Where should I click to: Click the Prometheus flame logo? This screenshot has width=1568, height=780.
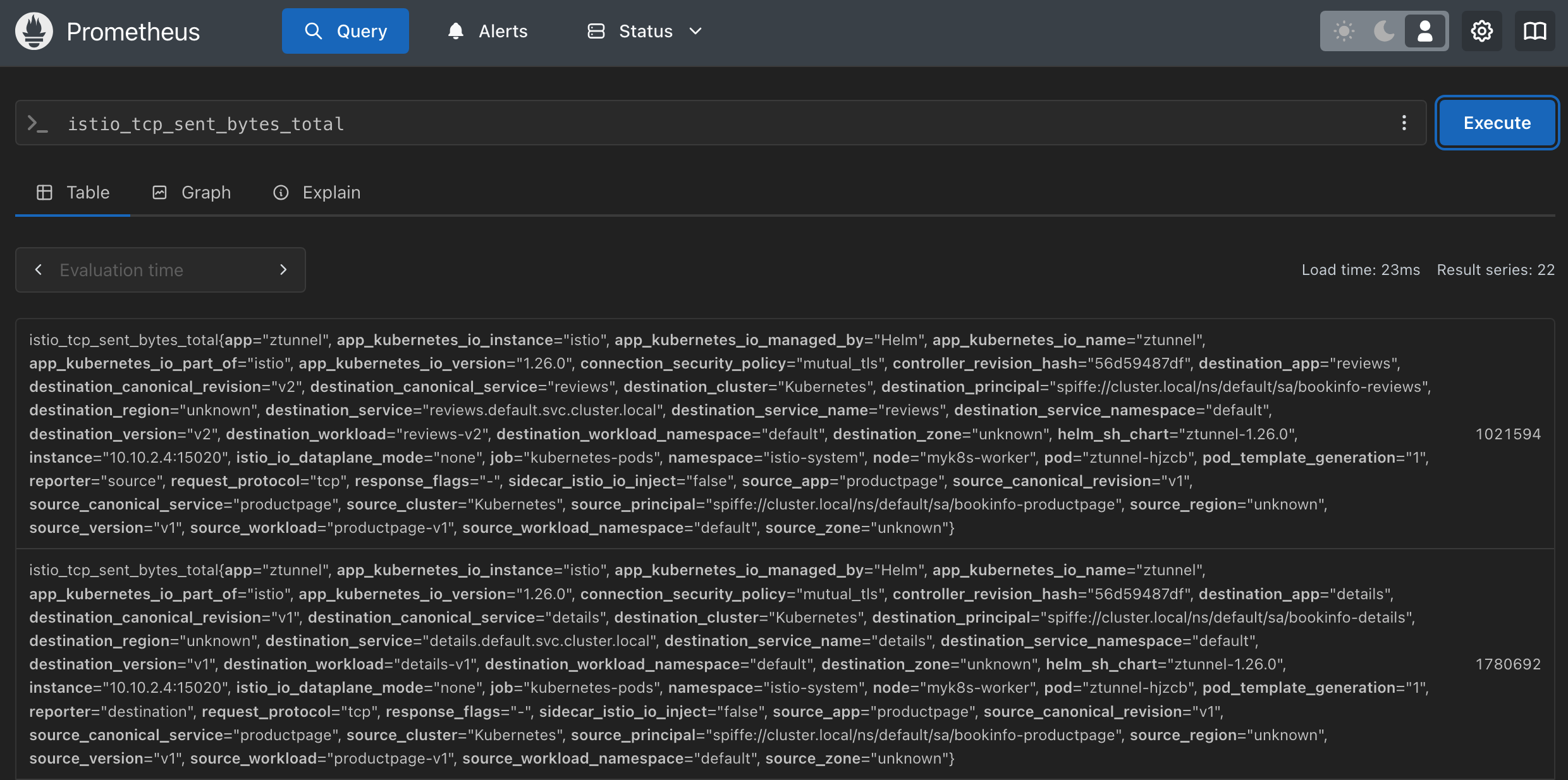[x=34, y=31]
